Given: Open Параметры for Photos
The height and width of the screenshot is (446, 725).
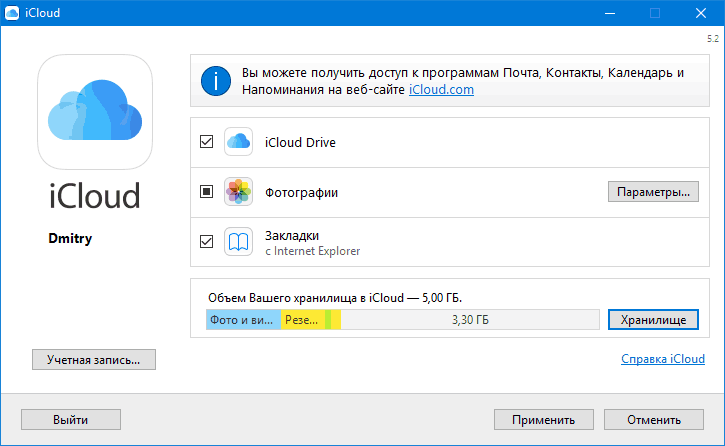Looking at the screenshot, I should click(653, 192).
